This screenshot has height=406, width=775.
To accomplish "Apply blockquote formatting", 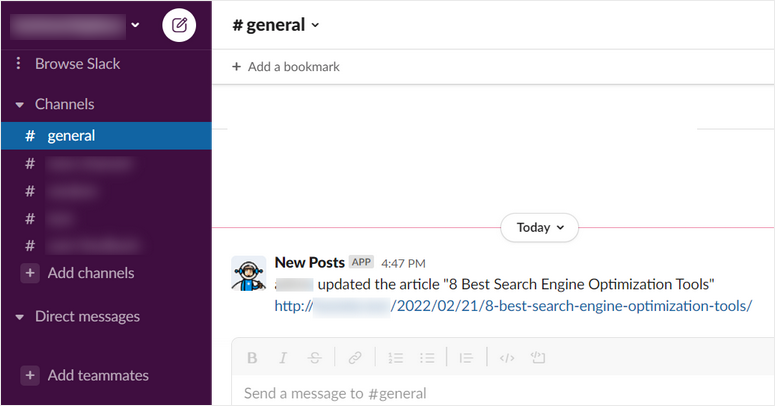I will 466,357.
